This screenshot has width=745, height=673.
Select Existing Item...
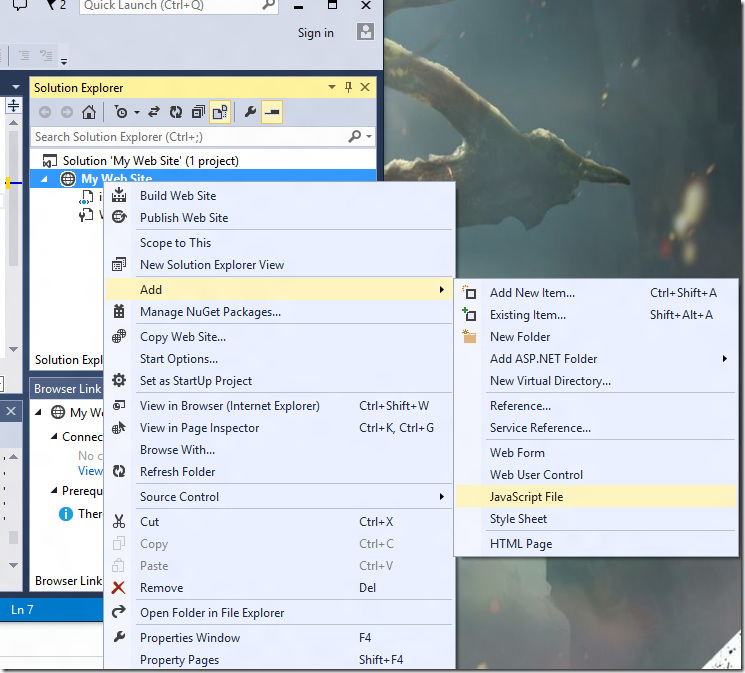tap(596, 315)
